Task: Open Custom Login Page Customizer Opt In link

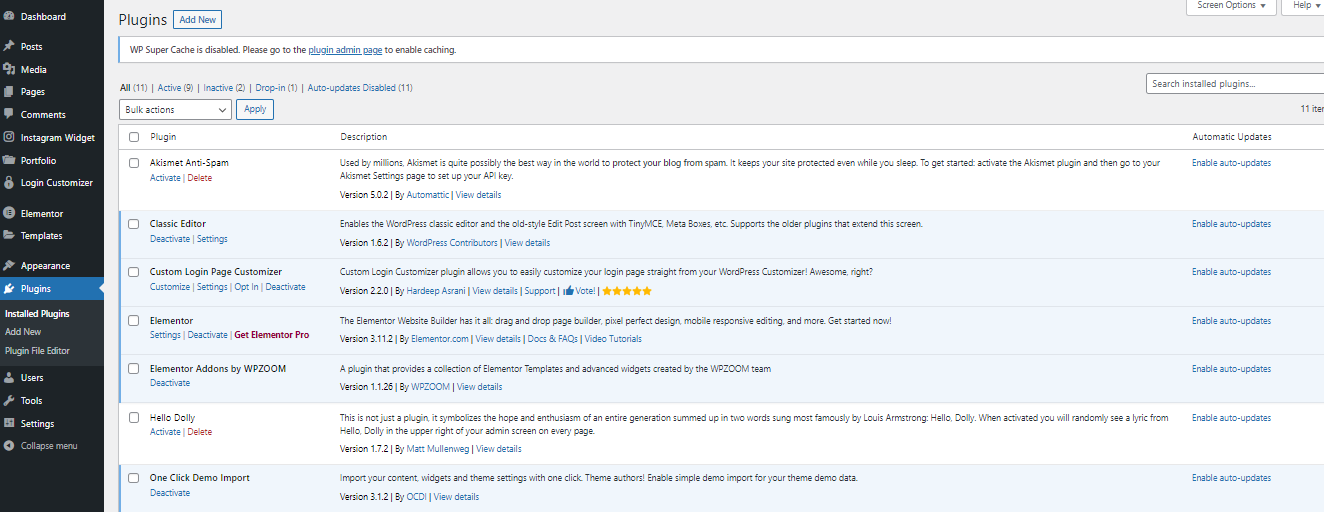Action: 246,287
